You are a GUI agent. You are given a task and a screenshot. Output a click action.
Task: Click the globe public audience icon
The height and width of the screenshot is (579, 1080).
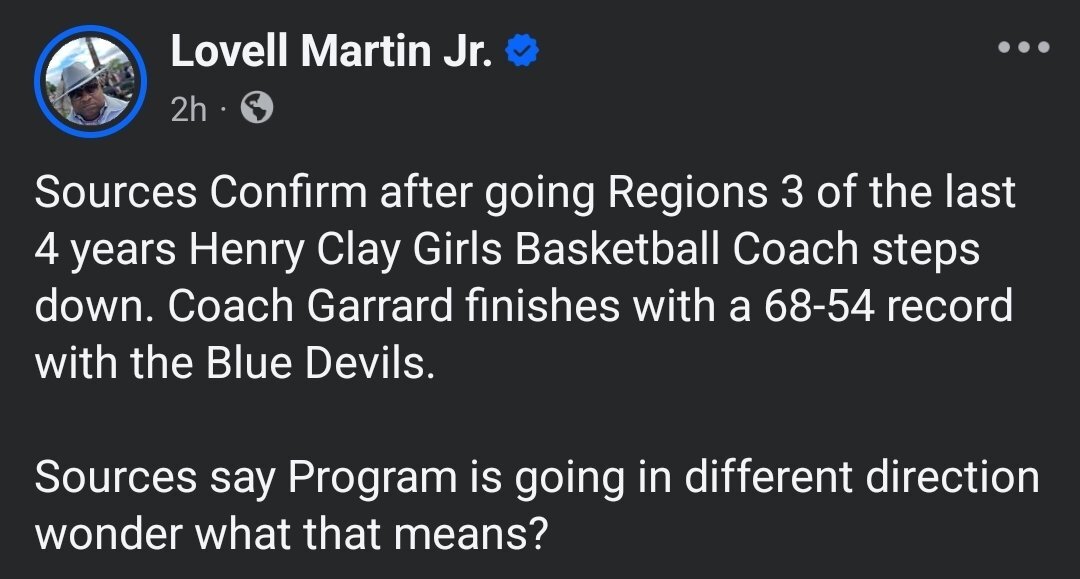coord(257,107)
